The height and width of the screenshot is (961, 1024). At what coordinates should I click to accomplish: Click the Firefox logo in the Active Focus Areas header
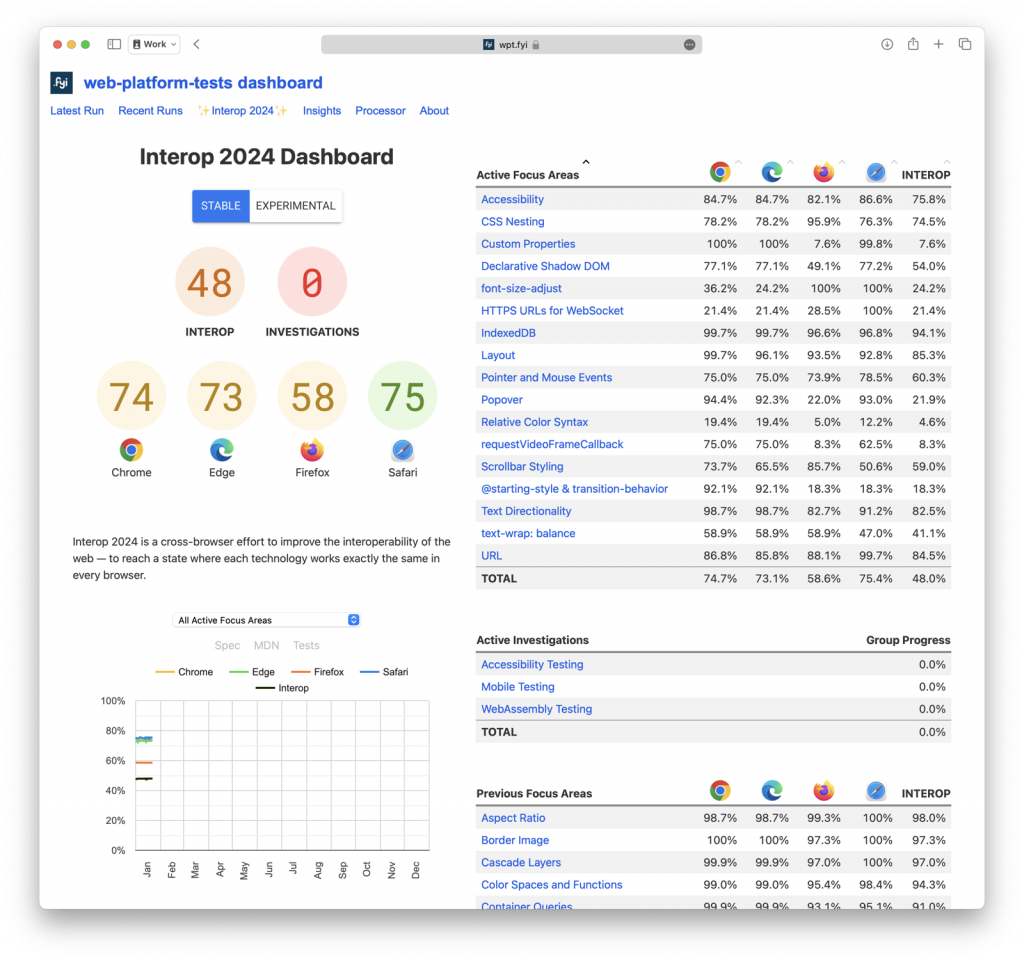click(823, 171)
